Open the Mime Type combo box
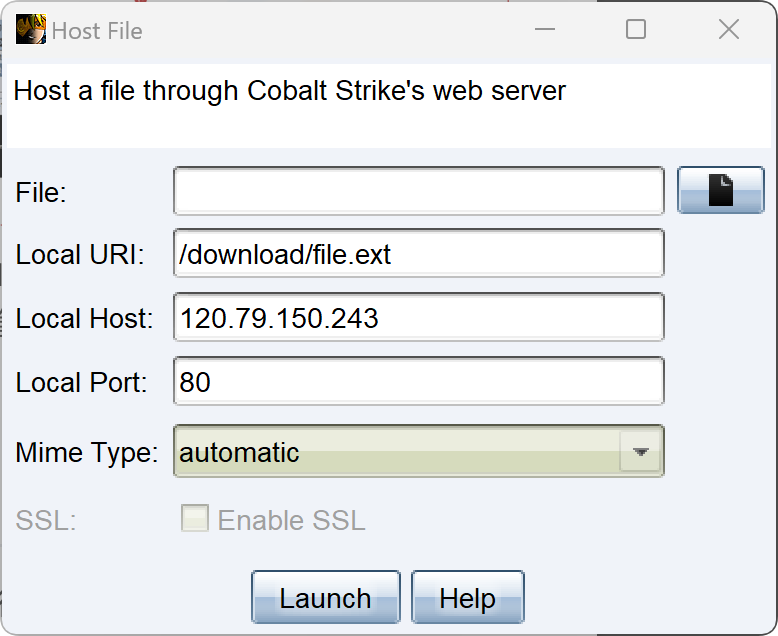The height and width of the screenshot is (636, 778). tap(419, 451)
